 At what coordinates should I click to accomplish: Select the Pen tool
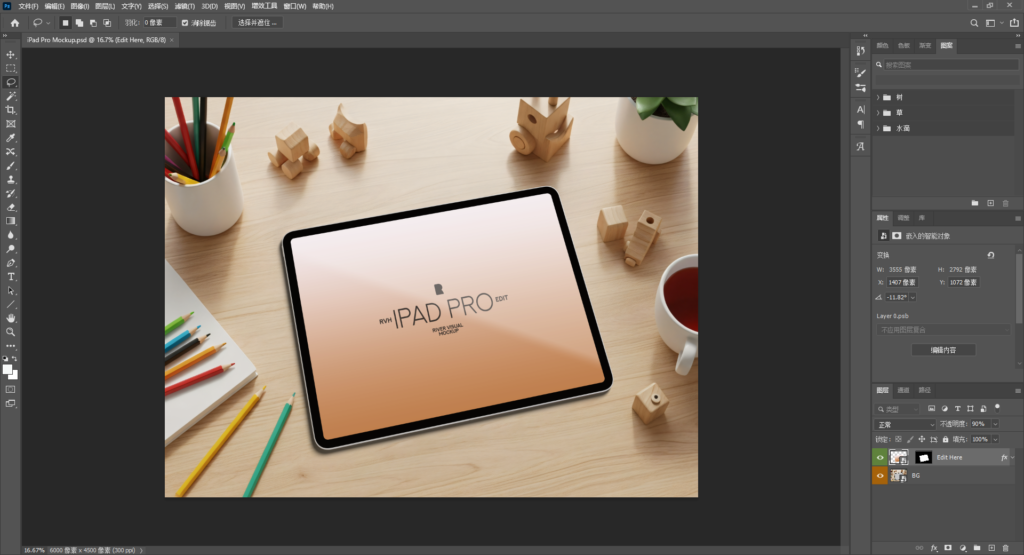coord(10,263)
